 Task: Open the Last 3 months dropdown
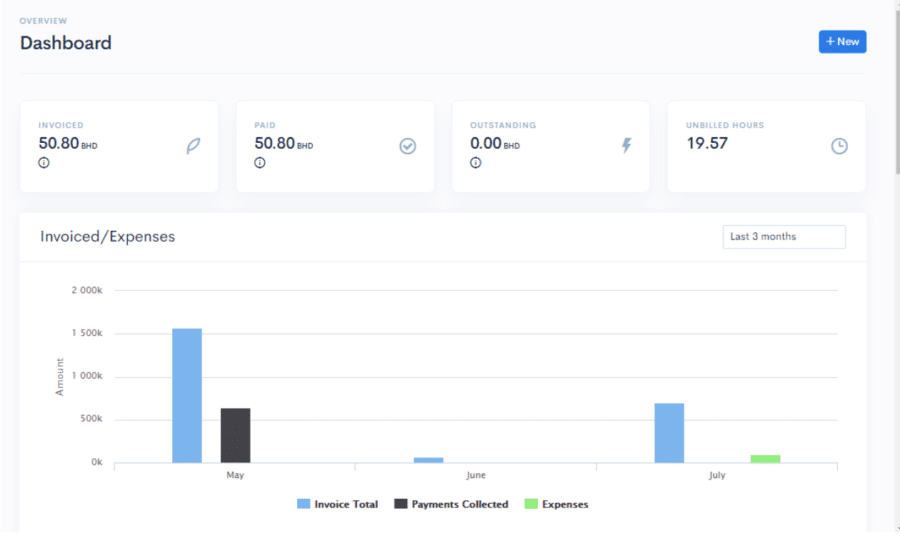pos(783,237)
